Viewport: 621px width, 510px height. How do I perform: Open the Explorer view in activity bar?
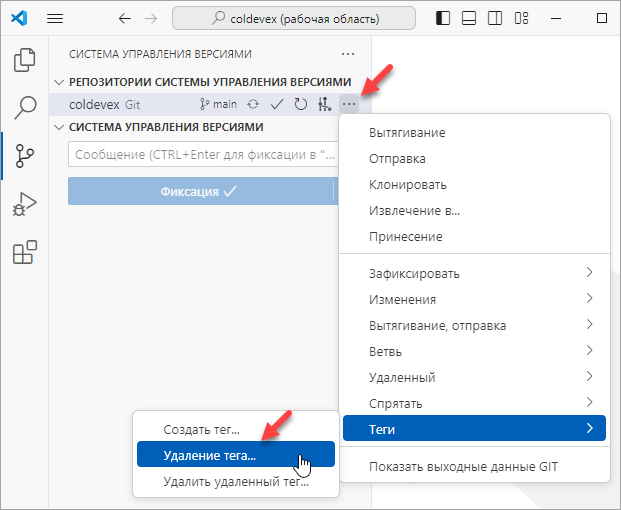[x=24, y=60]
